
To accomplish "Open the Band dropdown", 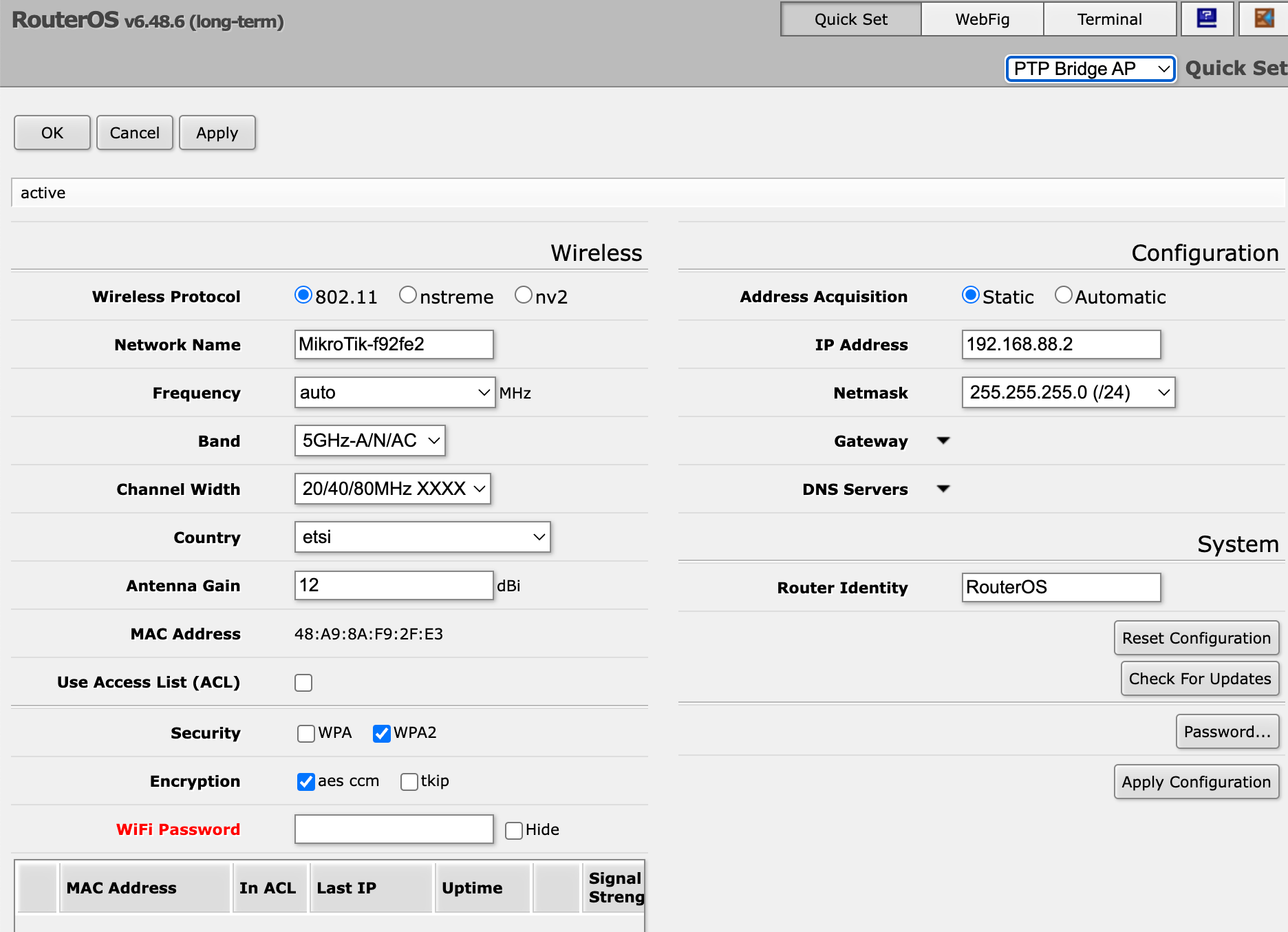I will [370, 441].
